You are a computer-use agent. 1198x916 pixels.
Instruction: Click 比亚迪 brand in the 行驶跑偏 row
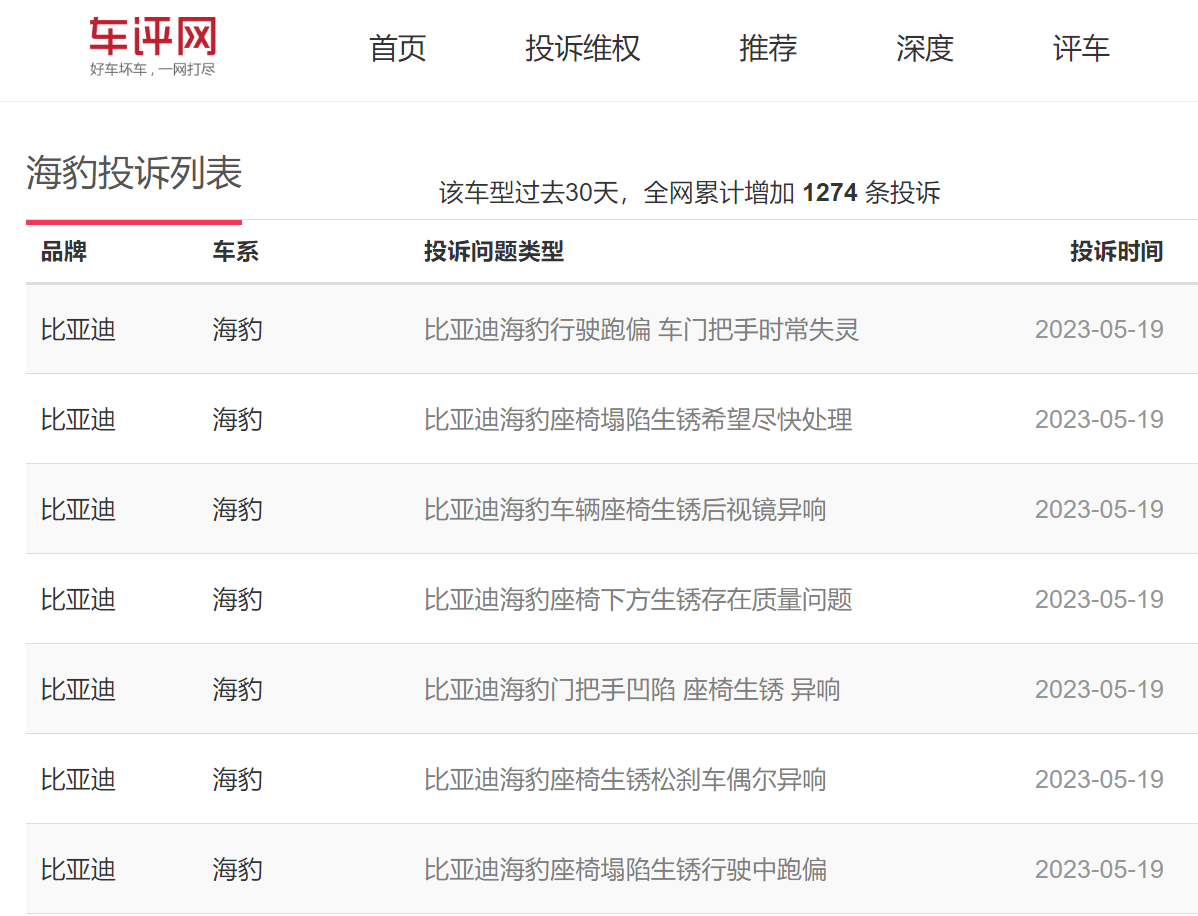[78, 329]
